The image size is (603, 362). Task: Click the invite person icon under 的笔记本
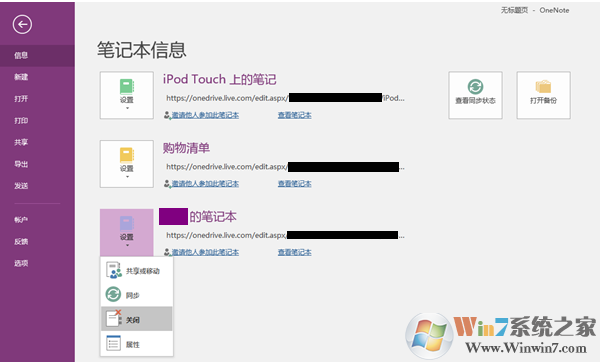167,252
